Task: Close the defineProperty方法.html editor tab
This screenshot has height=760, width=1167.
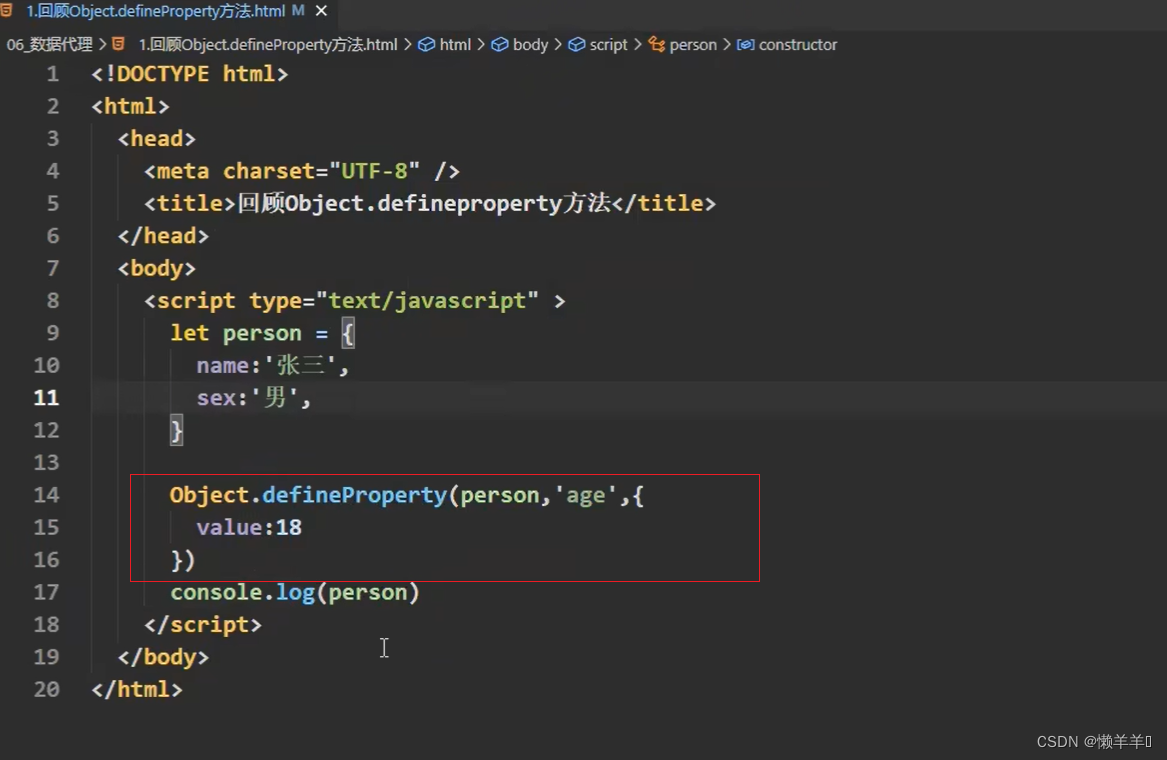Action: coord(322,11)
